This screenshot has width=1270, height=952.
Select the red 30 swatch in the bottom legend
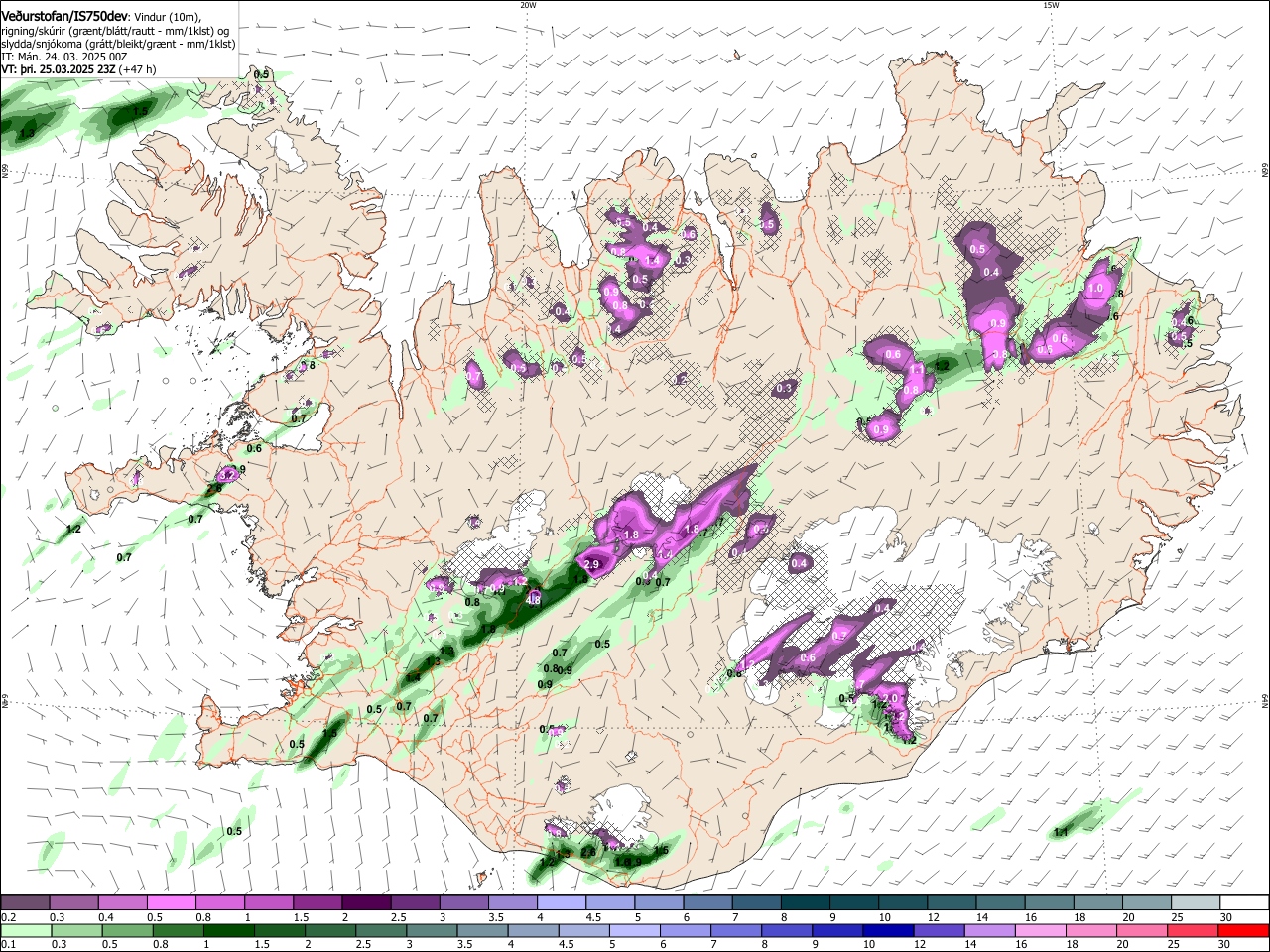(x=1244, y=930)
